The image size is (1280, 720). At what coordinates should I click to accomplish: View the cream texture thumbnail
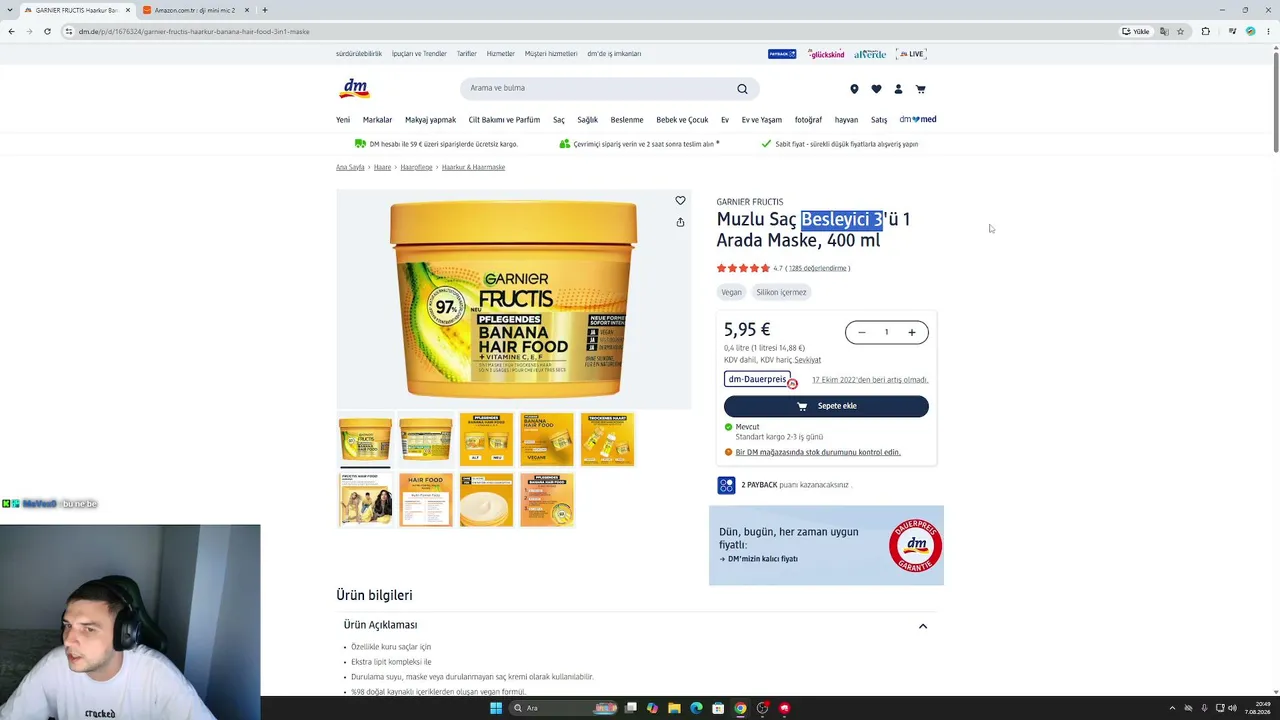[x=486, y=499]
